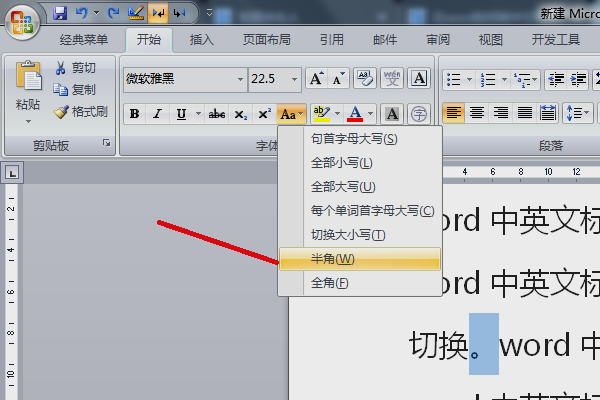Image resolution: width=600 pixels, height=400 pixels.
Task: Apply distributed alignment icon
Action: point(548,113)
